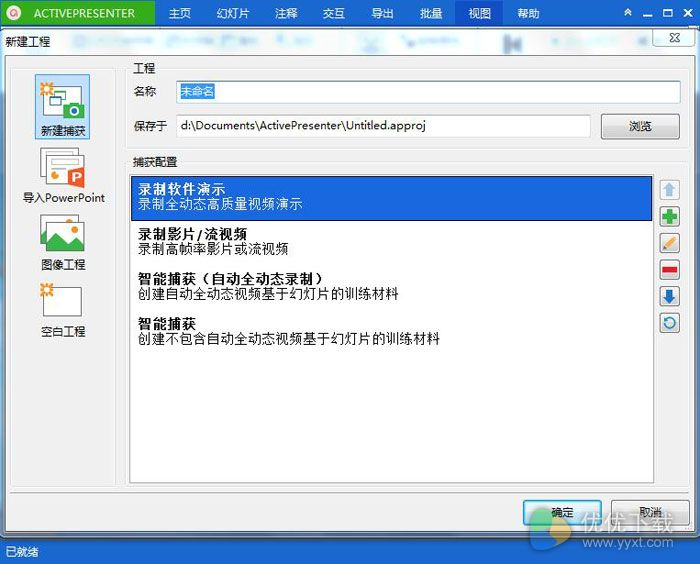Confirm with the 确定 button

(x=562, y=512)
